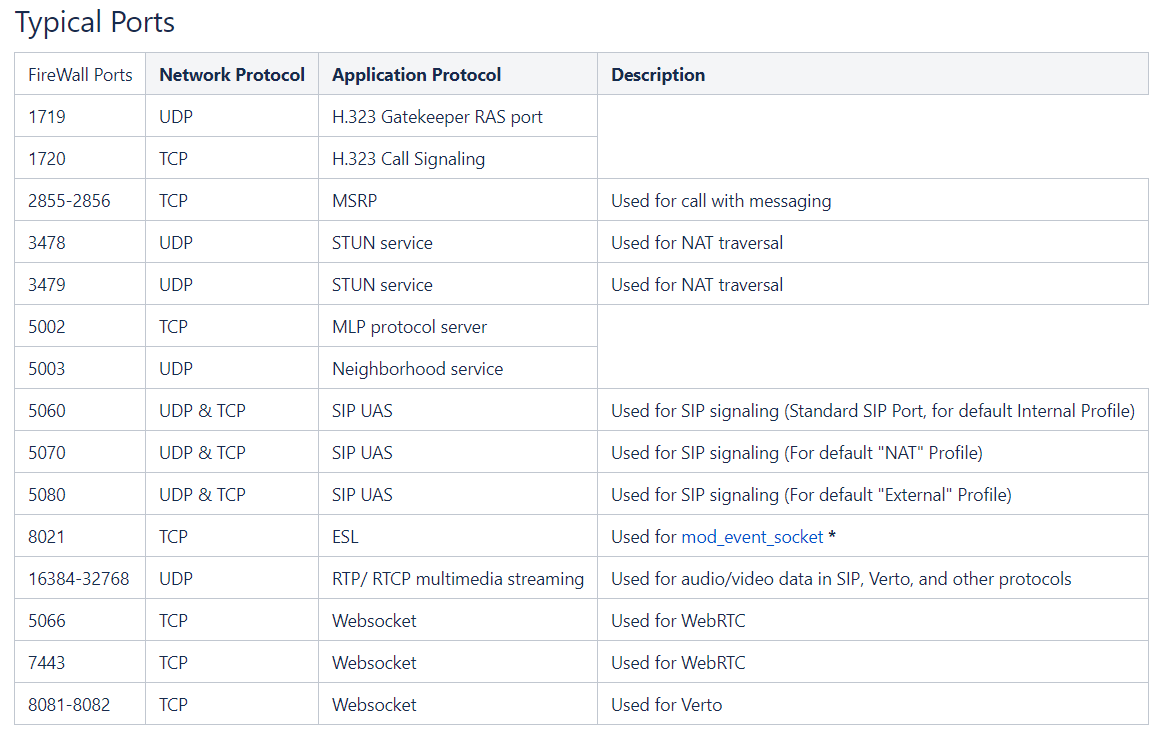Select port 5060 cell
The image size is (1162, 739).
pyautogui.click(x=80, y=411)
